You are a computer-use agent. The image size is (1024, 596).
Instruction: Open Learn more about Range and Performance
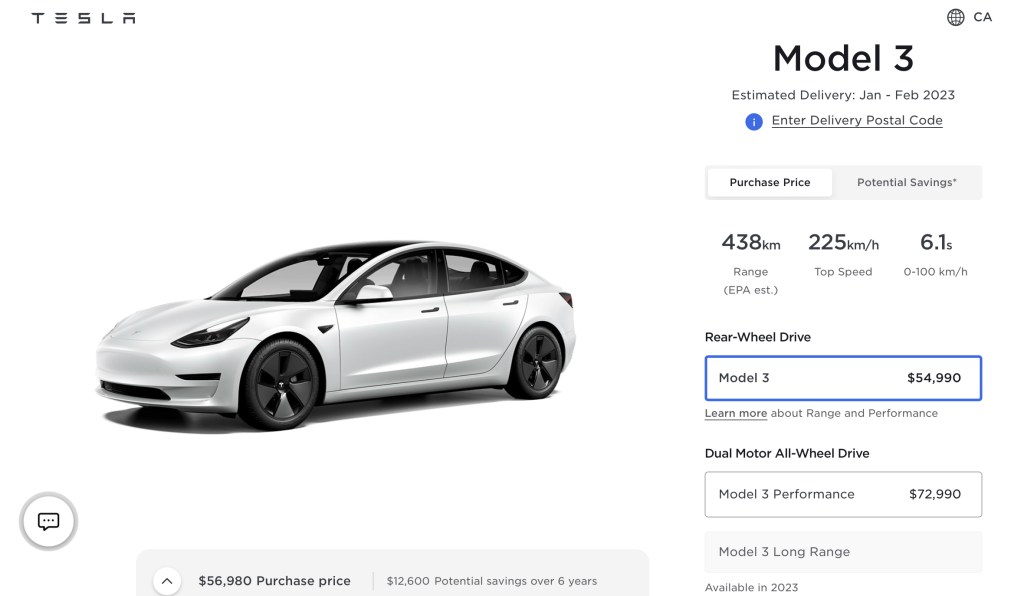(736, 413)
